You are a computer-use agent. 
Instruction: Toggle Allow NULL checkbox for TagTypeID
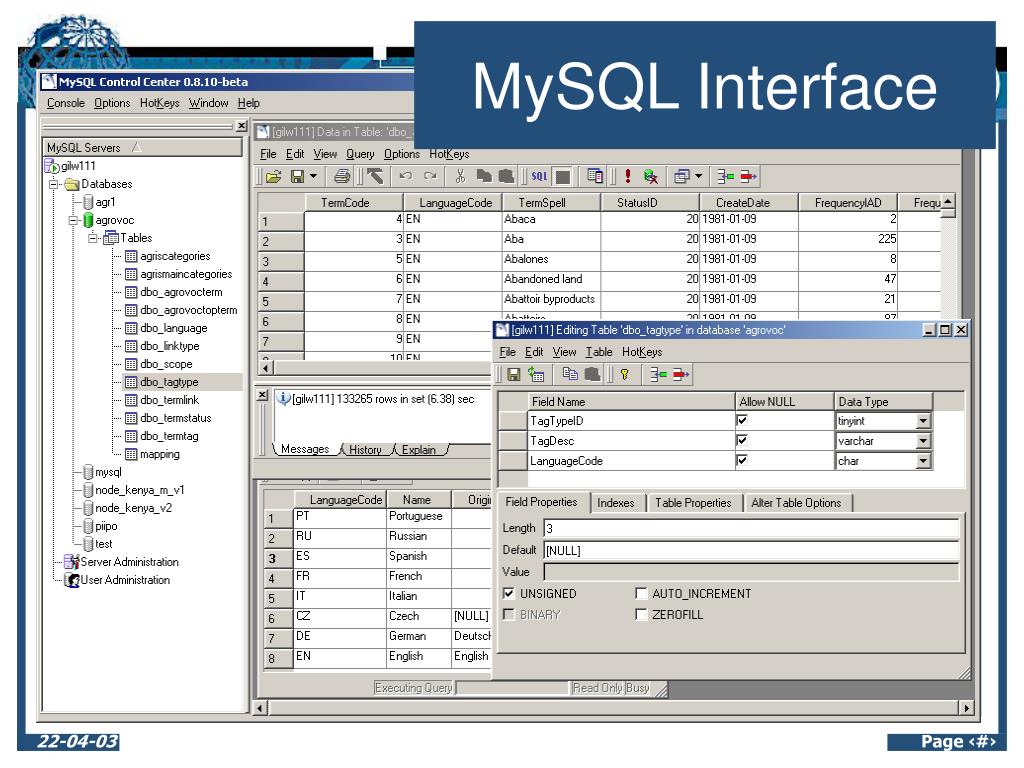[x=742, y=420]
